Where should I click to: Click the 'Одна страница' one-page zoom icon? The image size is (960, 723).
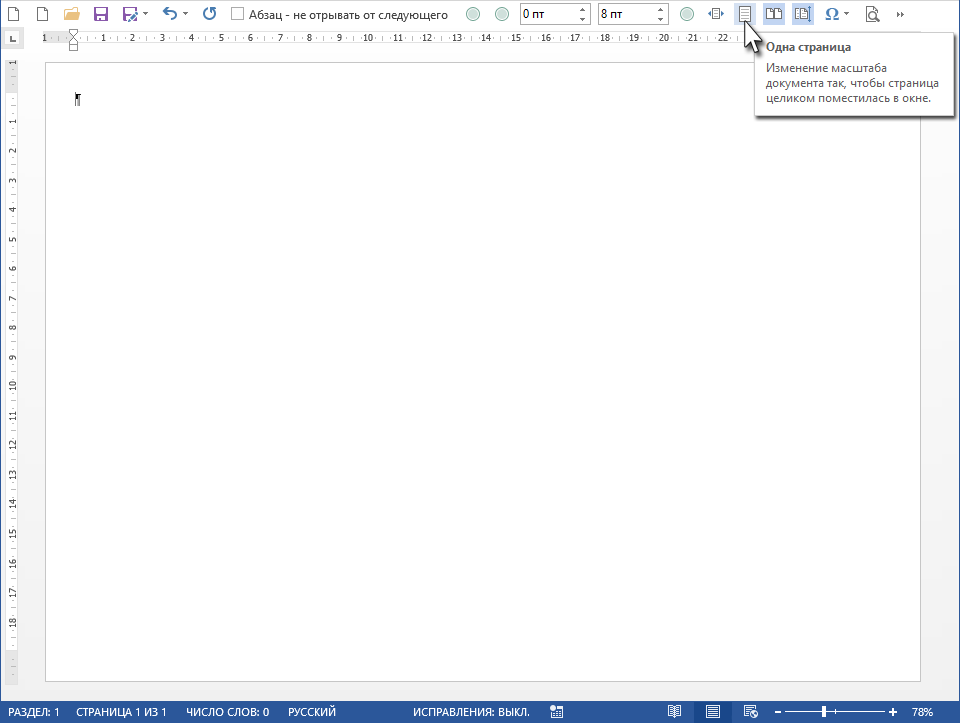click(x=744, y=13)
